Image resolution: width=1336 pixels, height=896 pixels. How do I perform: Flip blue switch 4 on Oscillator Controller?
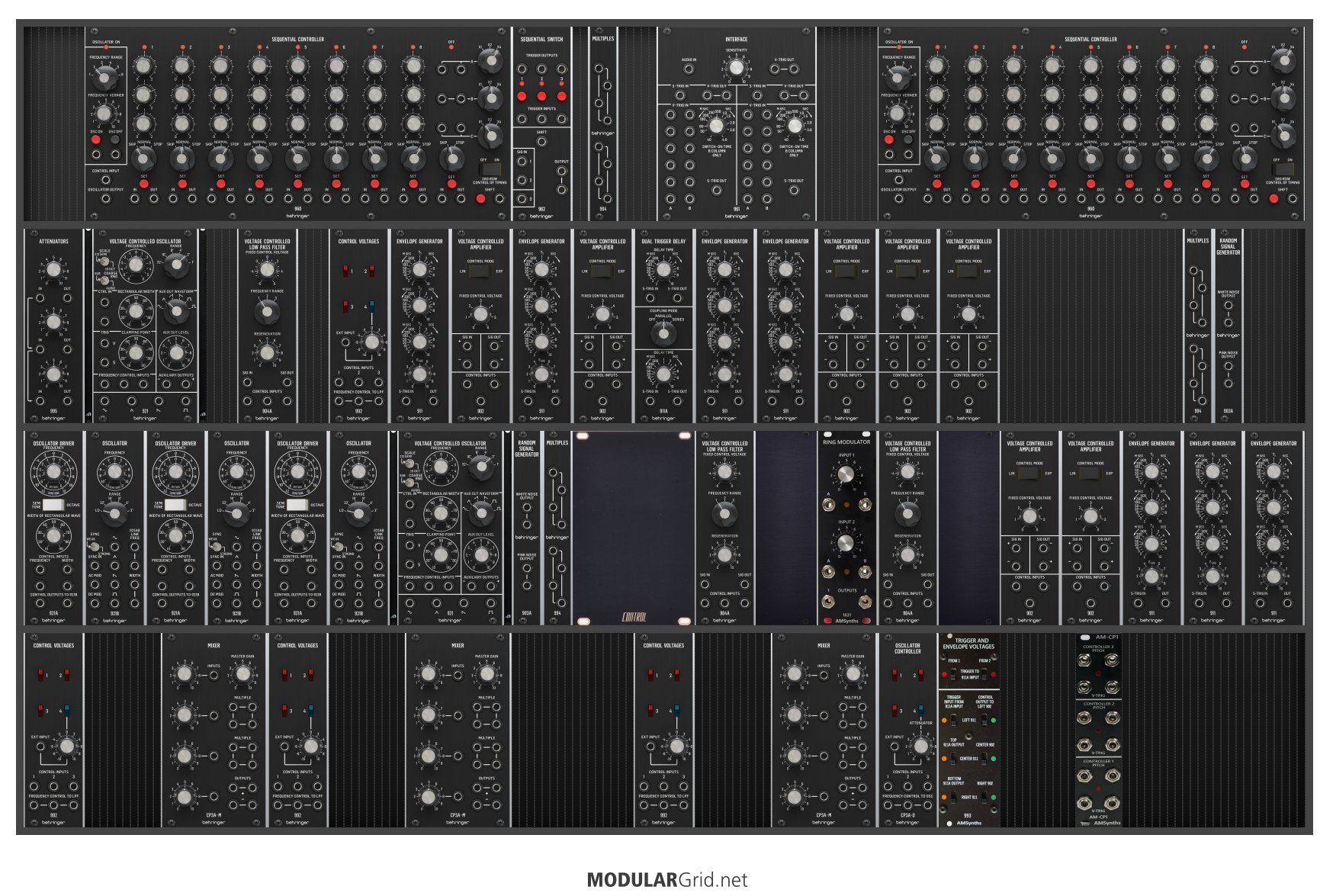pos(920,711)
